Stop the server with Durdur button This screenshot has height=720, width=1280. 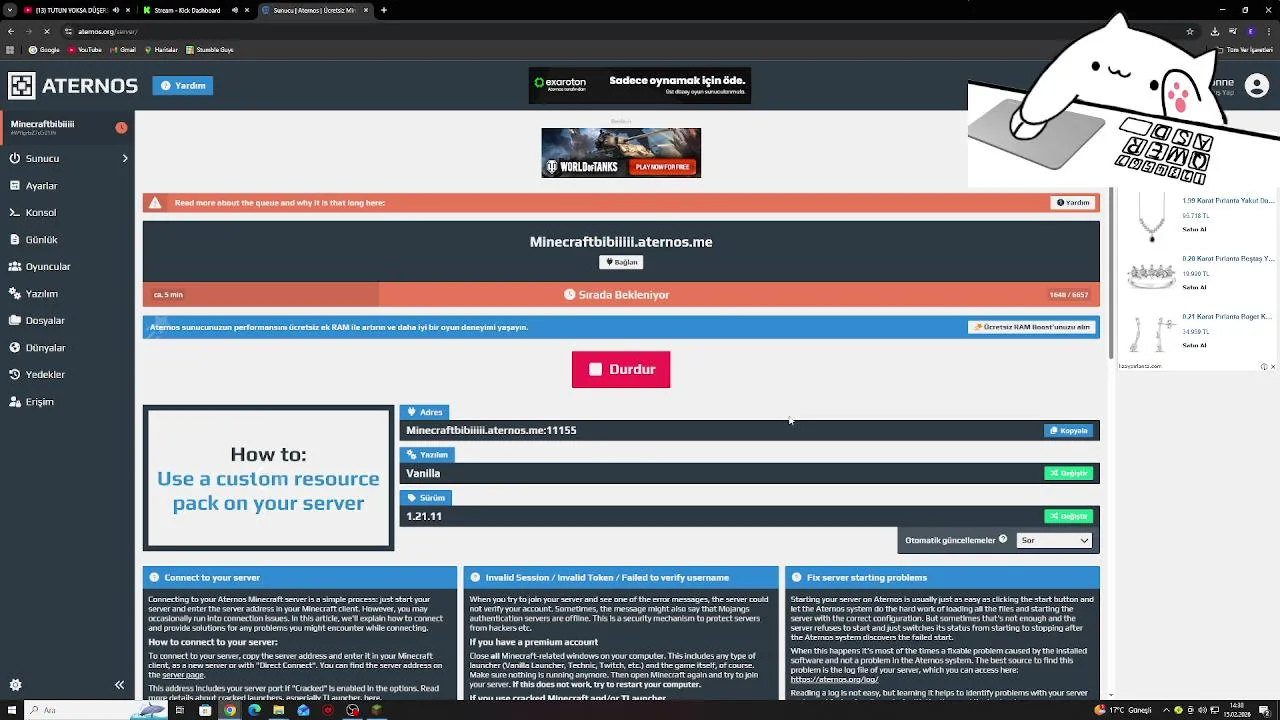point(621,369)
